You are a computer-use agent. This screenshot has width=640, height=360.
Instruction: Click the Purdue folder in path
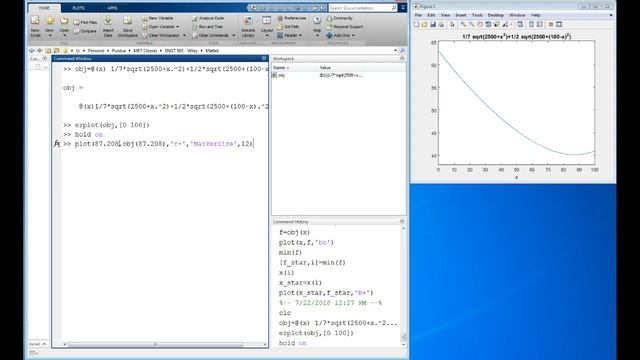[119, 51]
